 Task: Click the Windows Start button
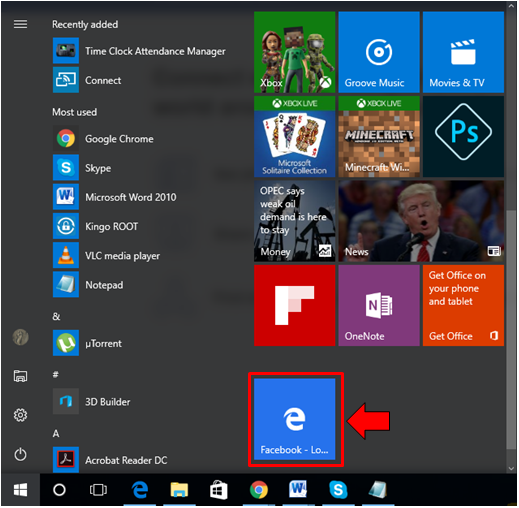coord(20,490)
